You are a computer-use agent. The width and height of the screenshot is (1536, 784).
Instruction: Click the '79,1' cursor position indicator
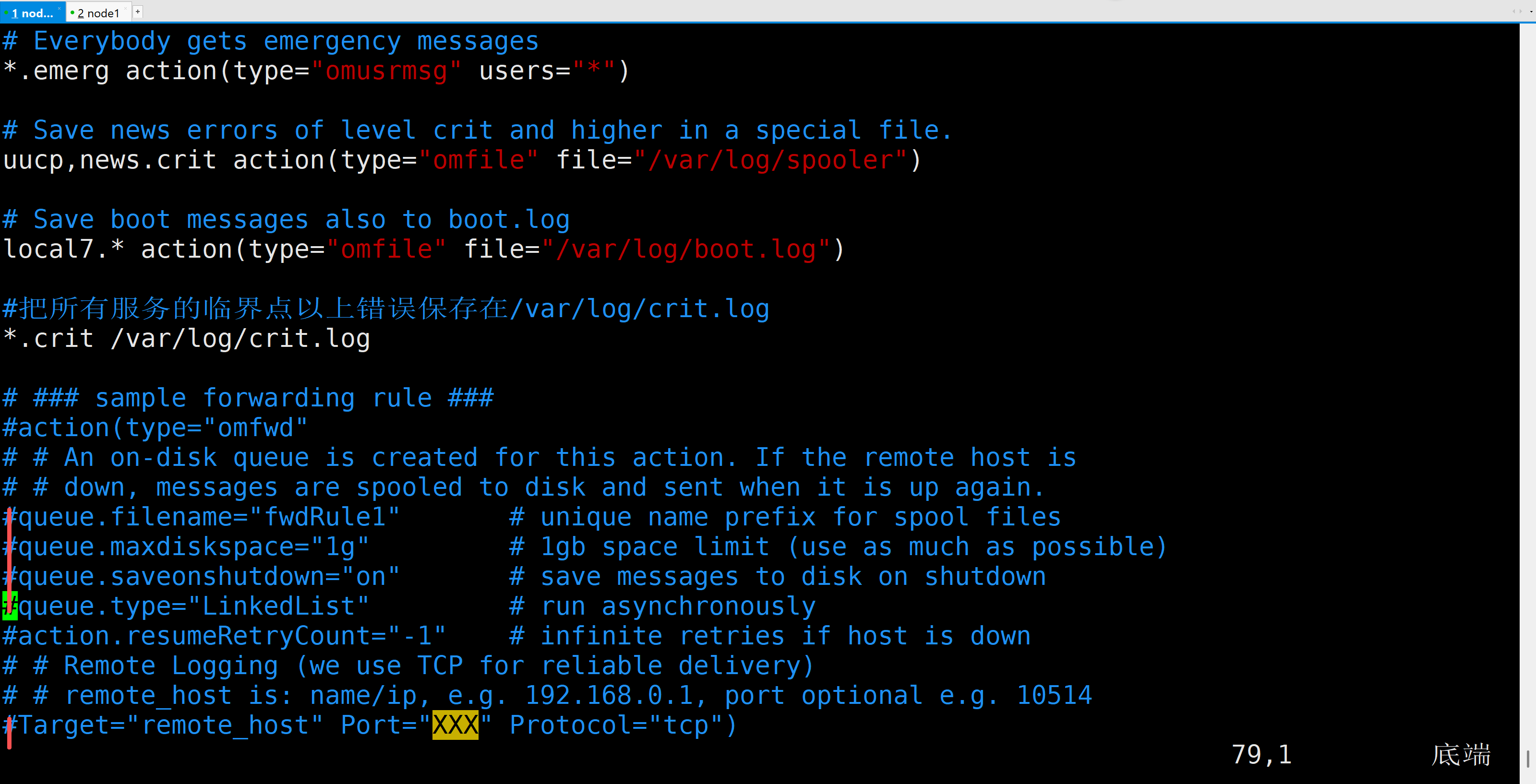pos(1261,755)
